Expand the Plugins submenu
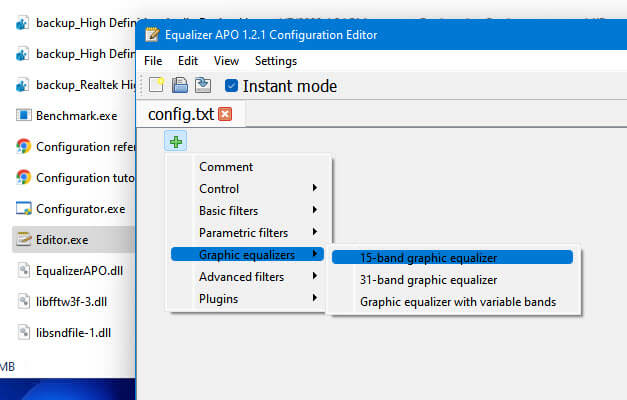627x400 pixels. [248, 299]
